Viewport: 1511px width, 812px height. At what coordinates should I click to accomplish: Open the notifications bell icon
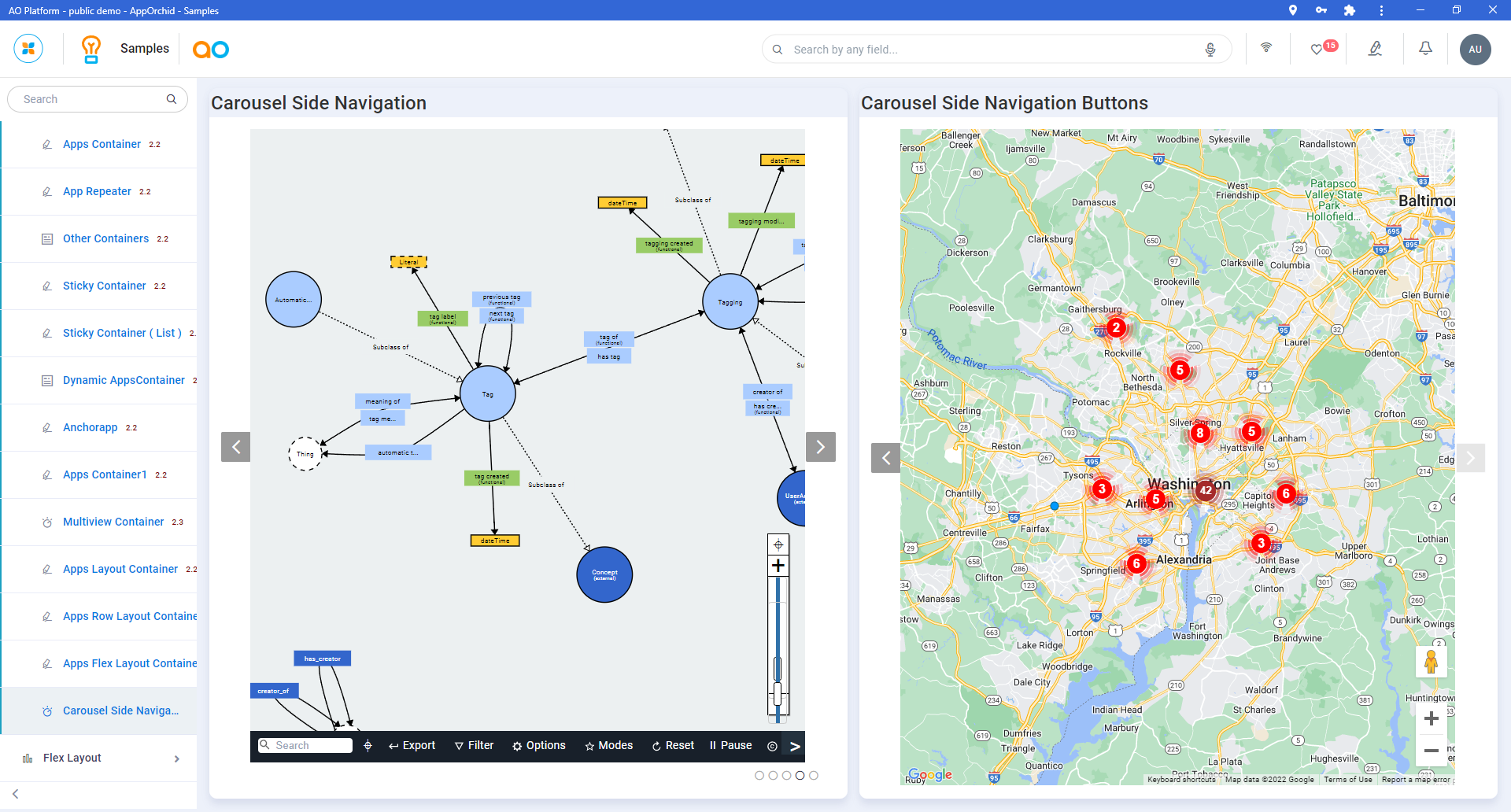point(1425,49)
